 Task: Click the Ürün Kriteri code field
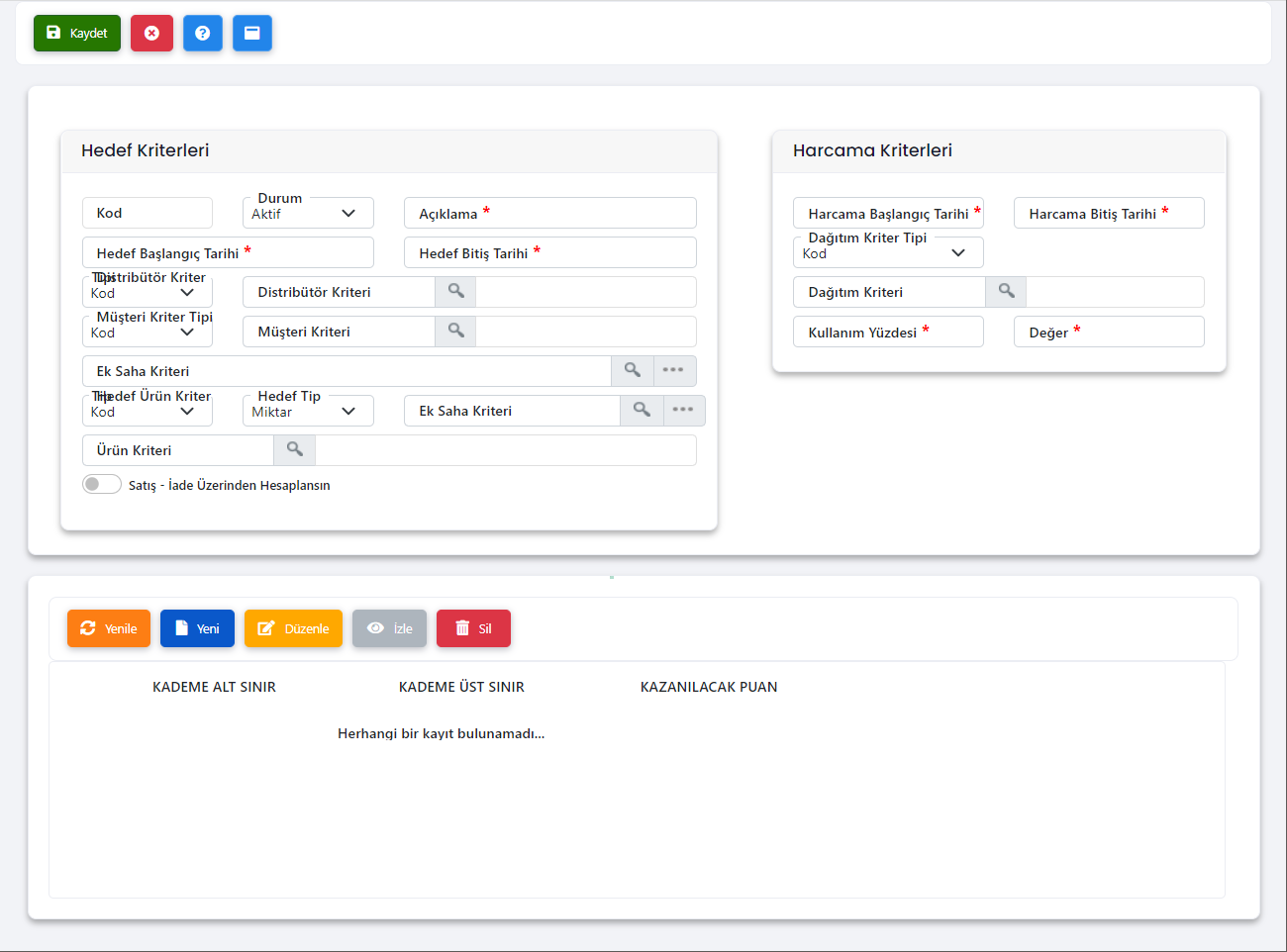(178, 450)
